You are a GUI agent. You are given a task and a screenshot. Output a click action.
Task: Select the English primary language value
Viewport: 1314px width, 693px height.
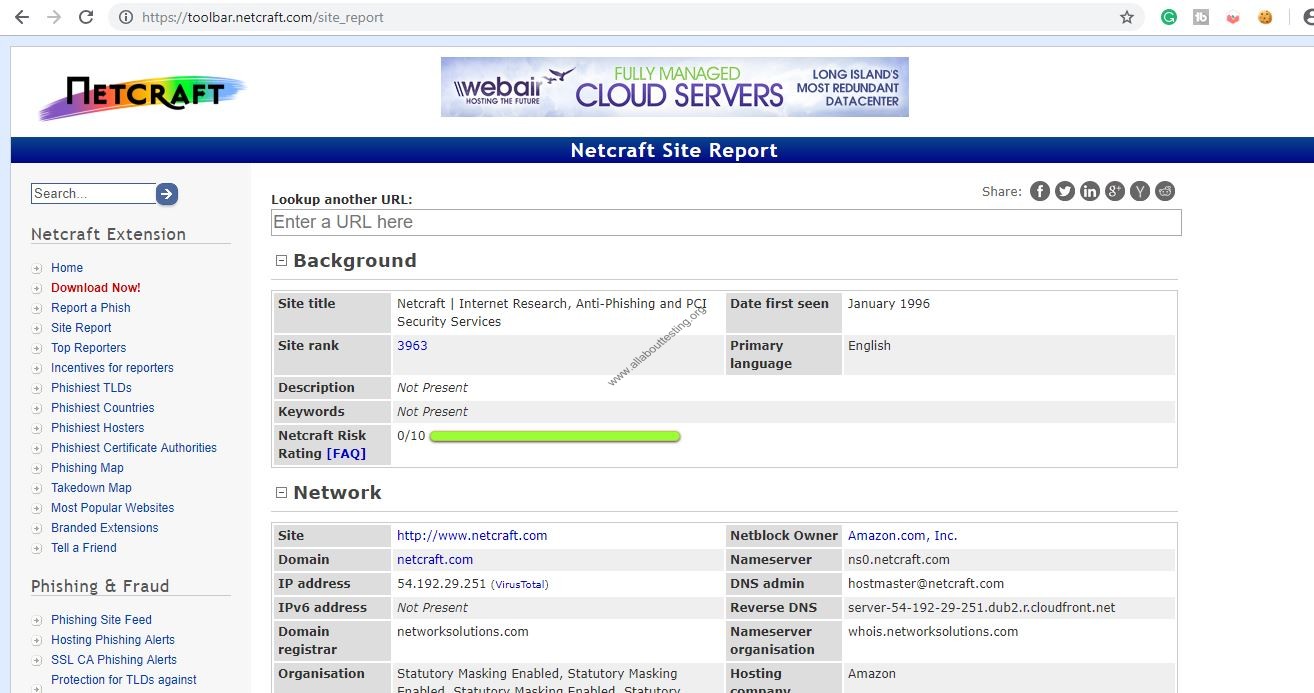pos(869,346)
